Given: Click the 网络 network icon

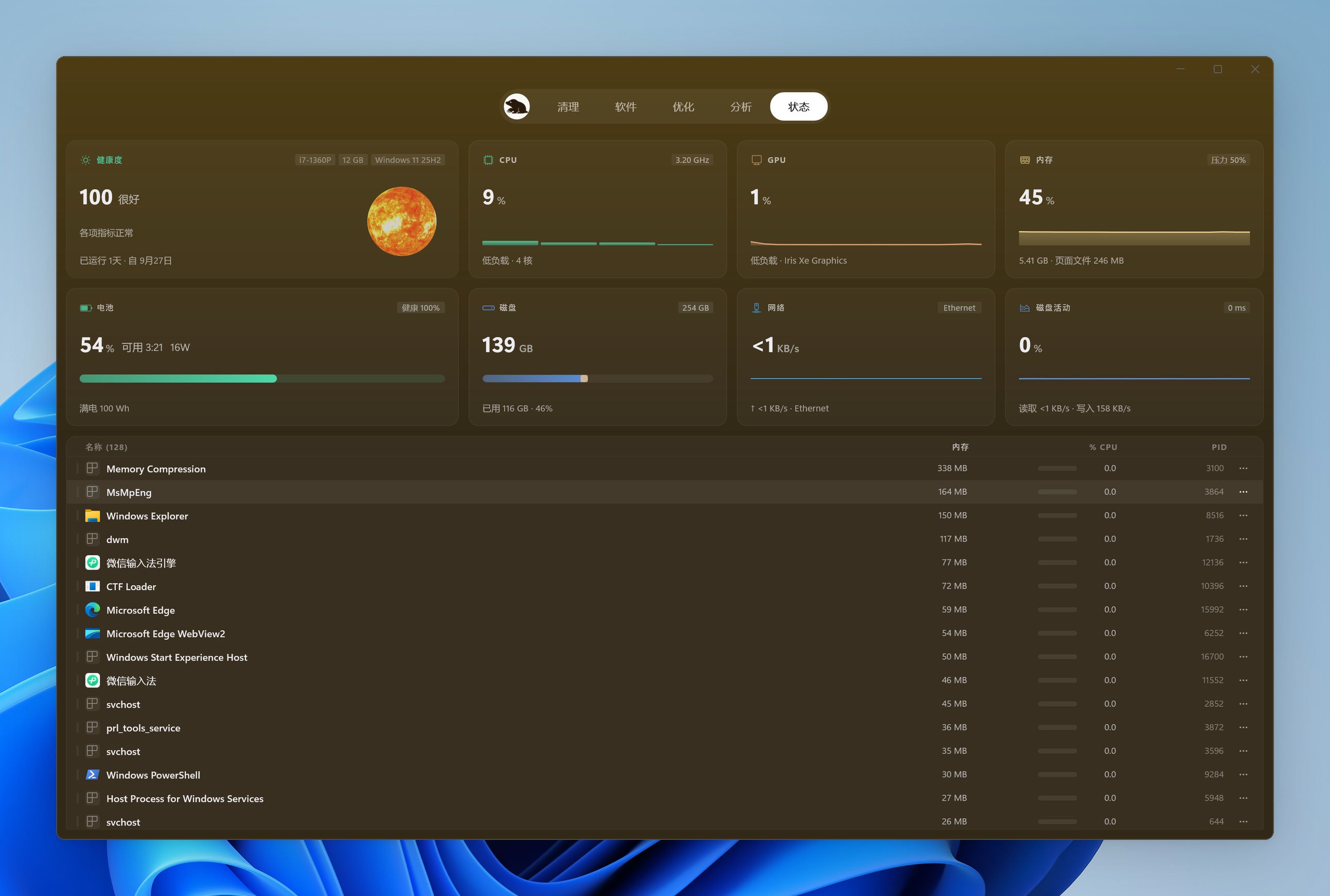Looking at the screenshot, I should [756, 308].
